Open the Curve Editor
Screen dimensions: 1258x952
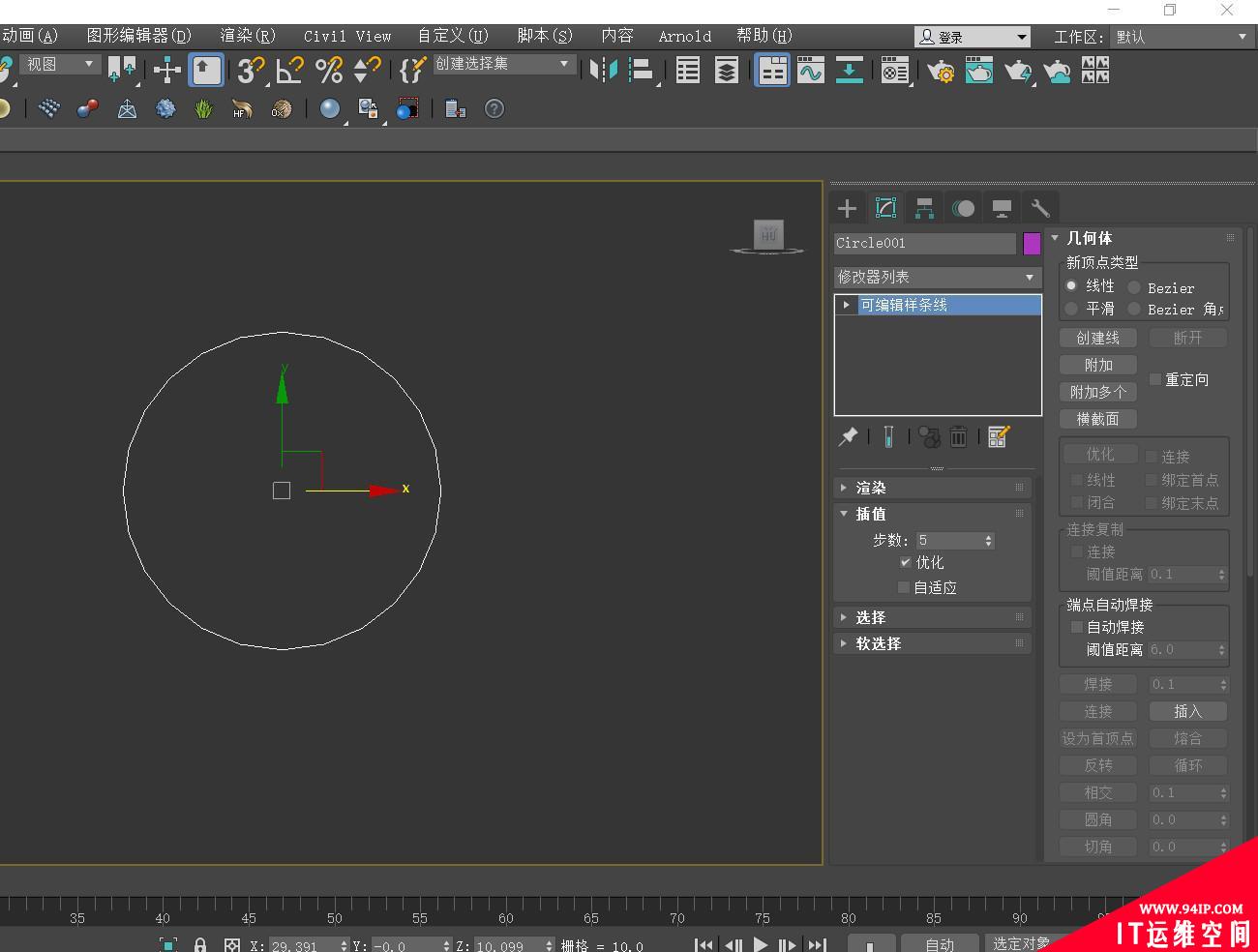pos(811,70)
